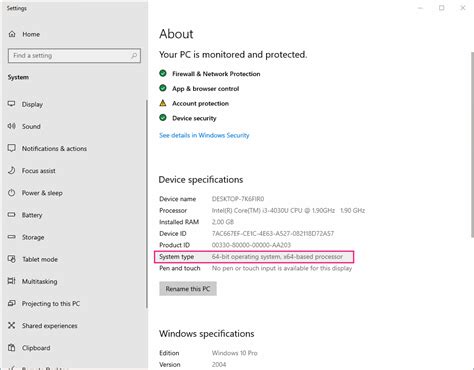Close the Settings window
Screen dimensions: 474x370
tap(463, 8)
